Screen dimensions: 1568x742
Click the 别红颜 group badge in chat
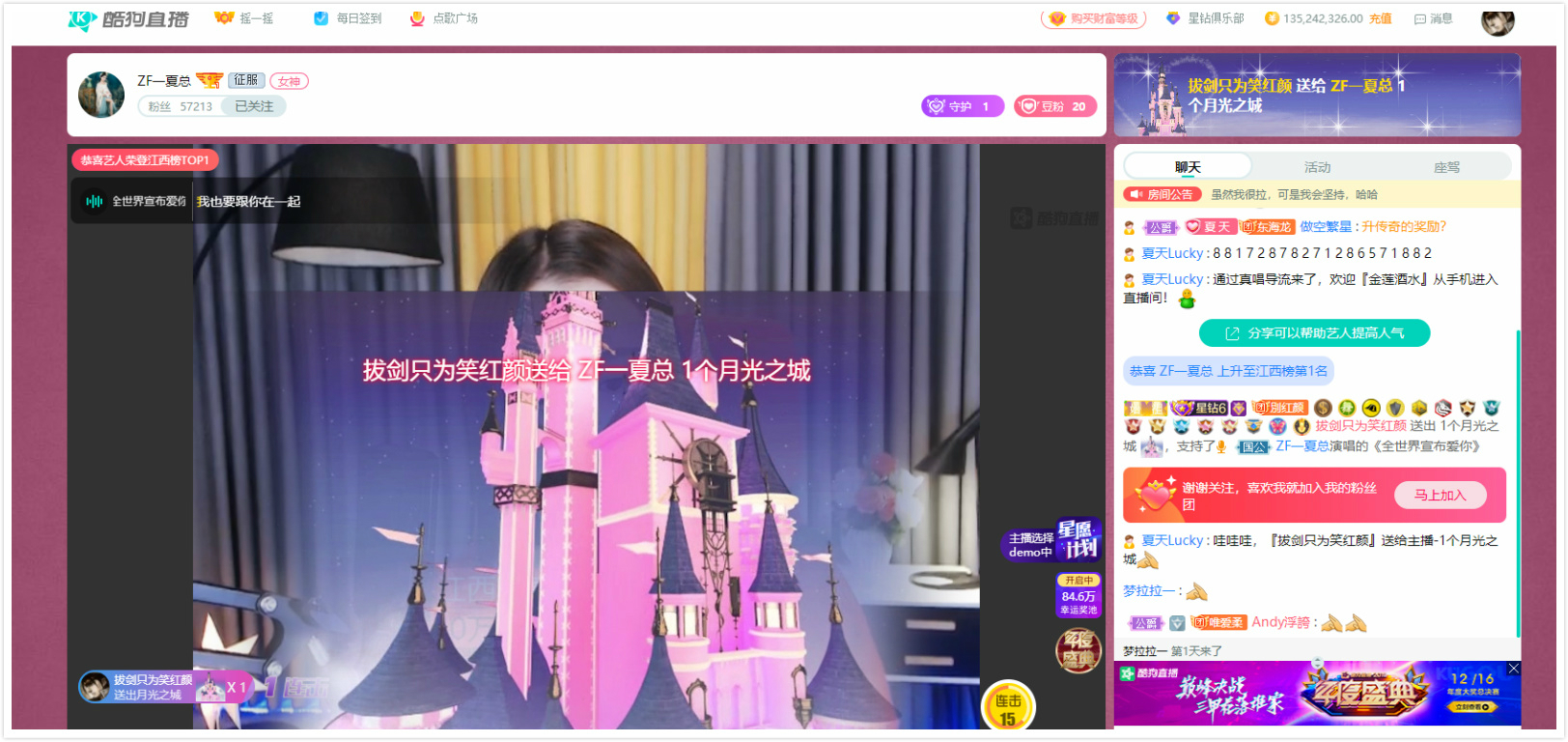click(x=1279, y=408)
